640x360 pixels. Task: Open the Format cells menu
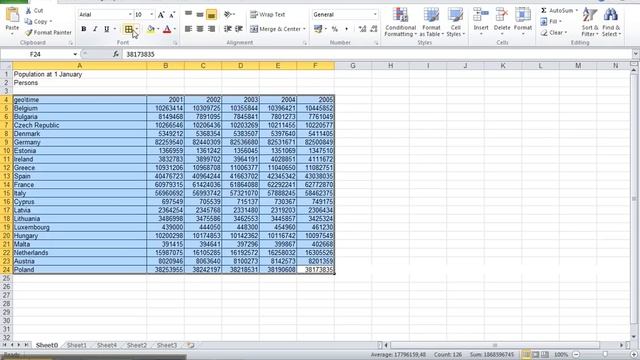tap(522, 22)
